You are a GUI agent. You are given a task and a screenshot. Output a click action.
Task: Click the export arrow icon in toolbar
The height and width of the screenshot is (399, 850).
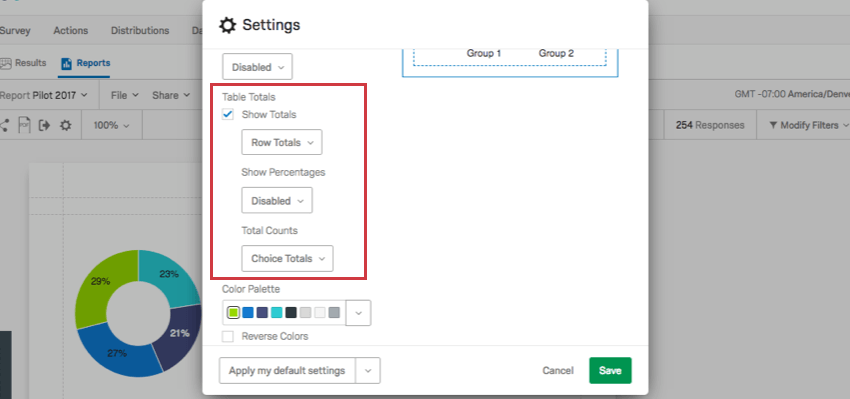pyautogui.click(x=44, y=125)
